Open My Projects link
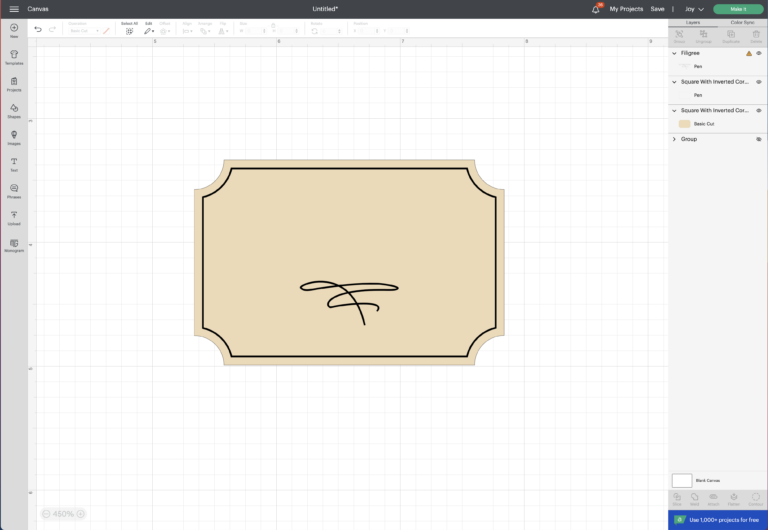 (x=626, y=9)
